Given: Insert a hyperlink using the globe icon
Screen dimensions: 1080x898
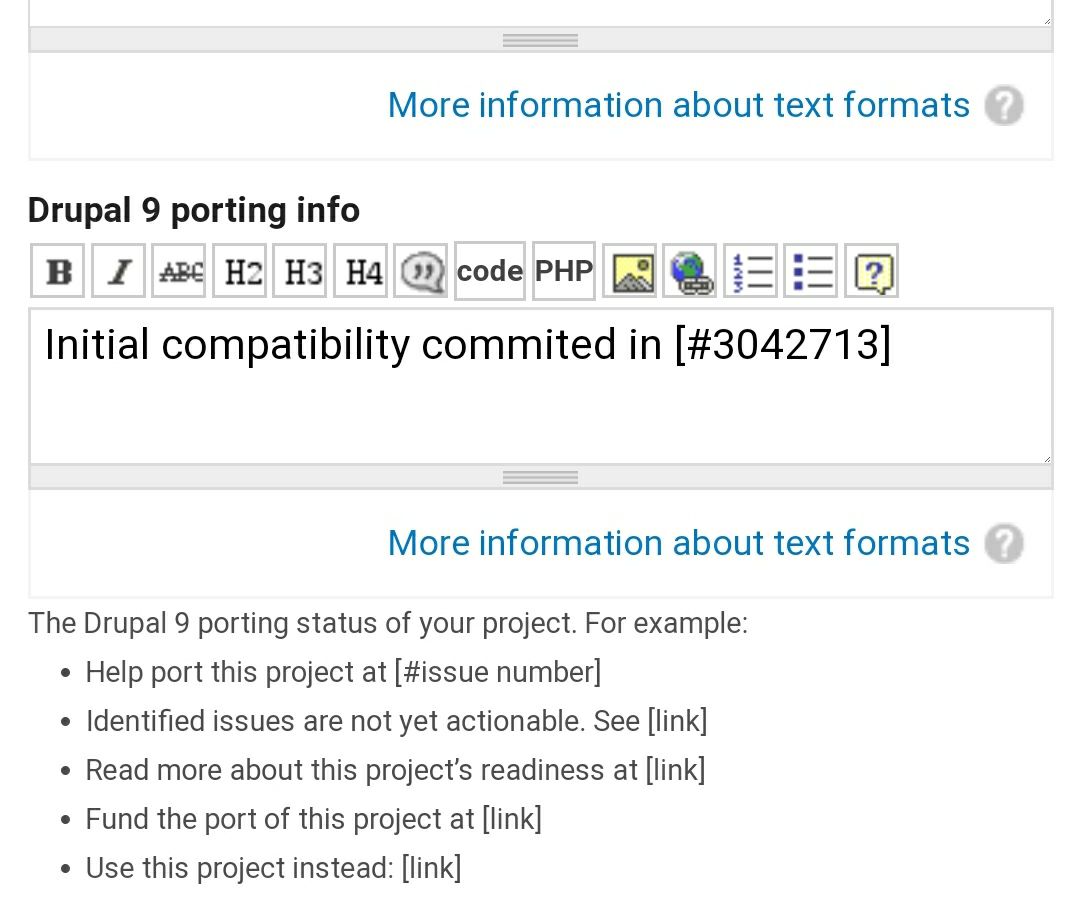Looking at the screenshot, I should (690, 271).
